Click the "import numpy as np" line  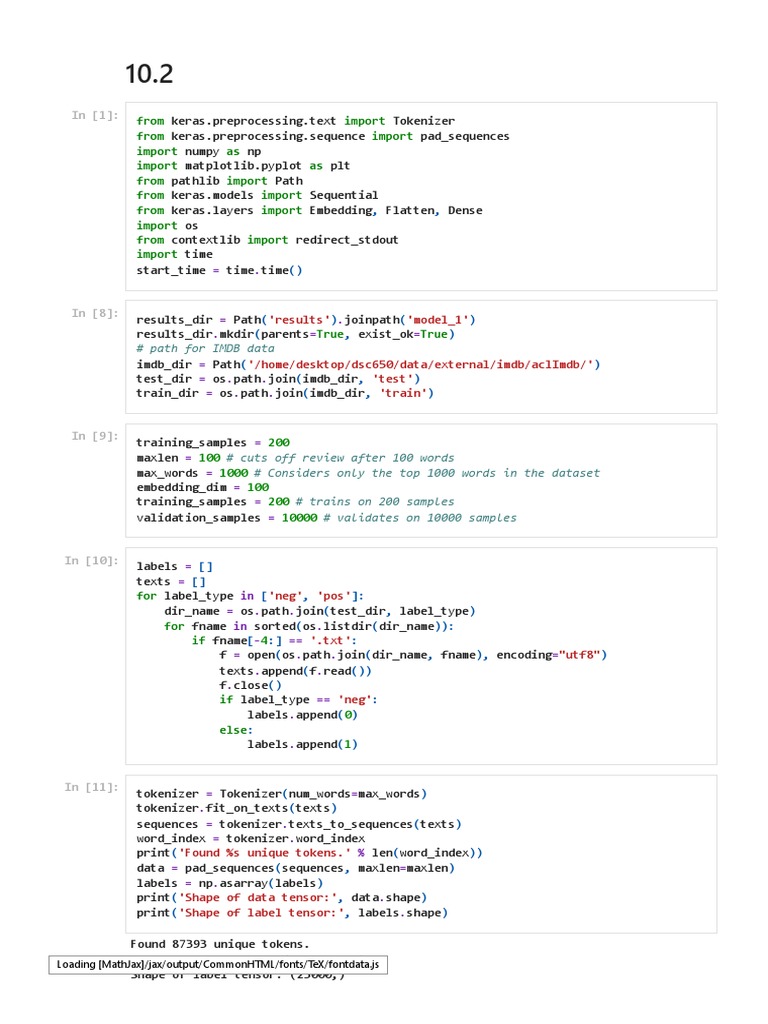point(199,151)
